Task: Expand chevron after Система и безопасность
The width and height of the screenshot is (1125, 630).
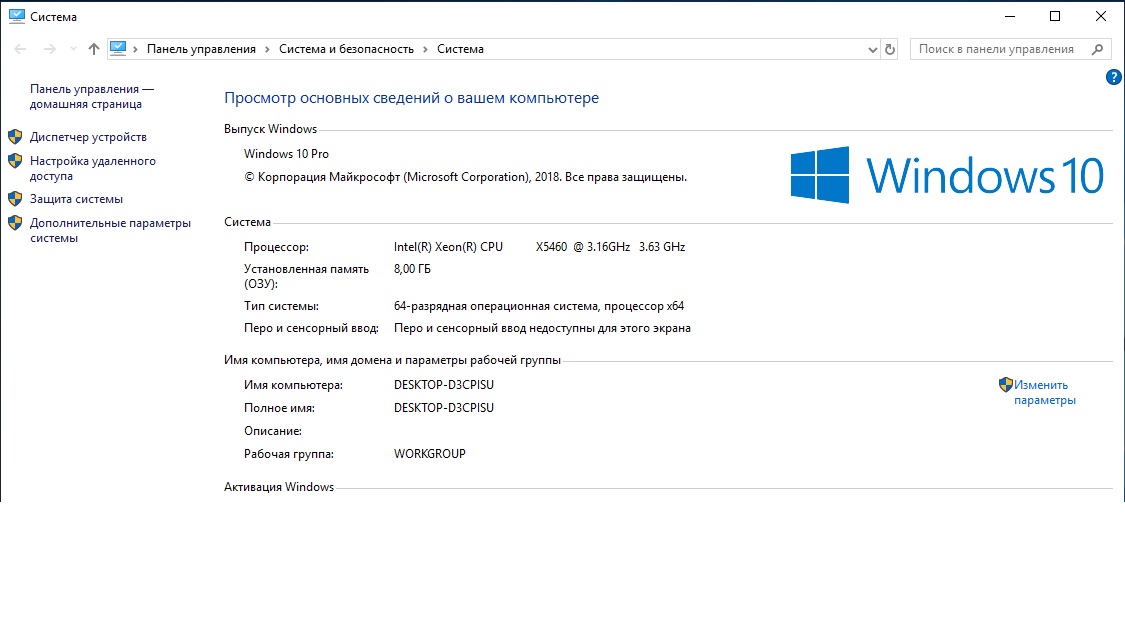Action: pyautogui.click(x=425, y=49)
